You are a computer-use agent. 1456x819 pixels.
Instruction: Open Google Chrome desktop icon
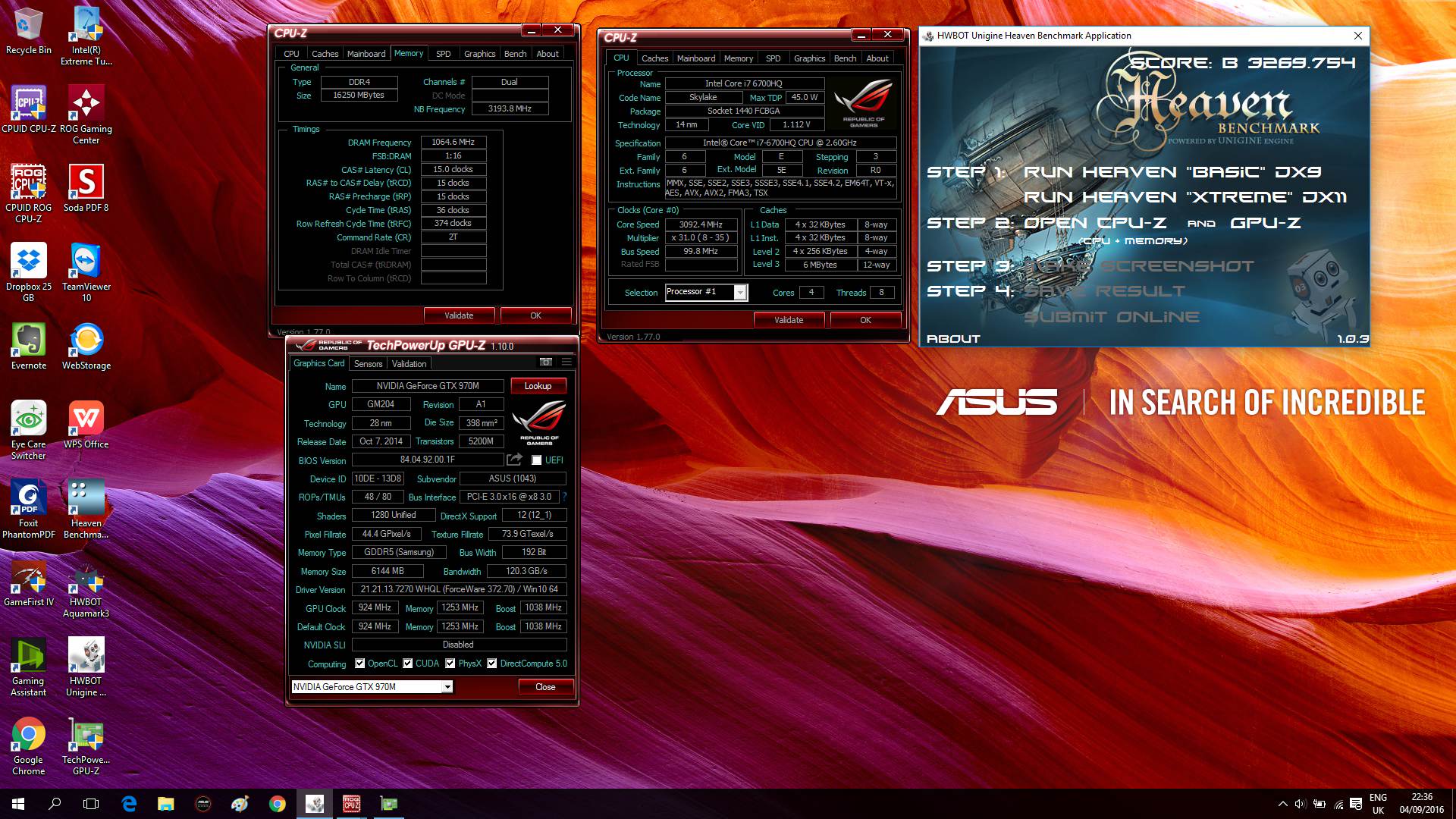pos(29,746)
